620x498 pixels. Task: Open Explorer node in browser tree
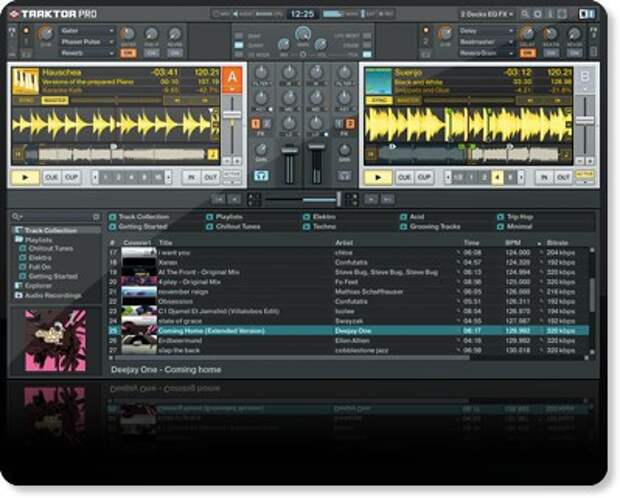(x=33, y=285)
